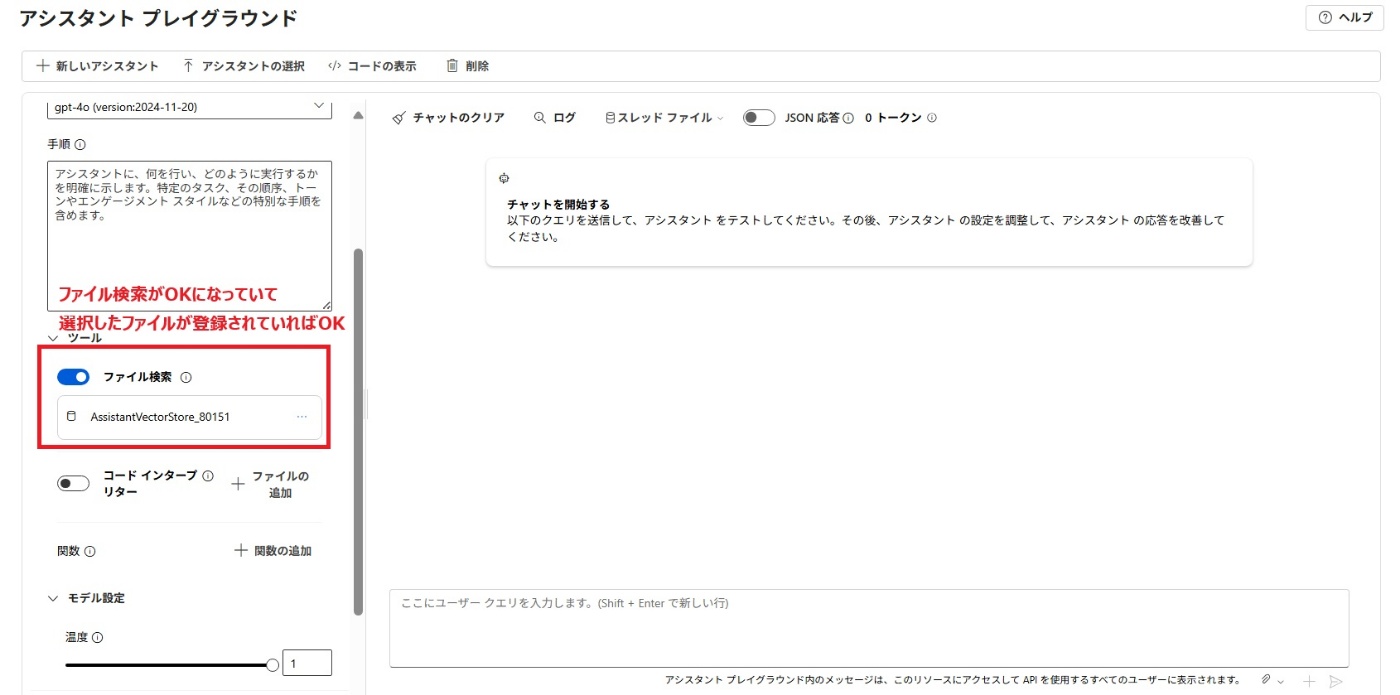Click コードの表示 to view code
The width and height of the screenshot is (1400, 695).
coord(372,66)
